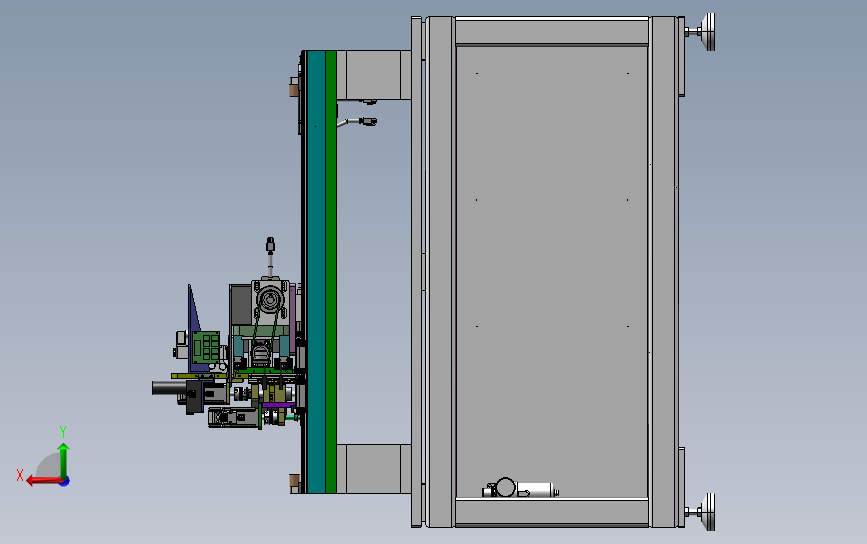Select the top-right leveling foot of the frame

pos(701,32)
